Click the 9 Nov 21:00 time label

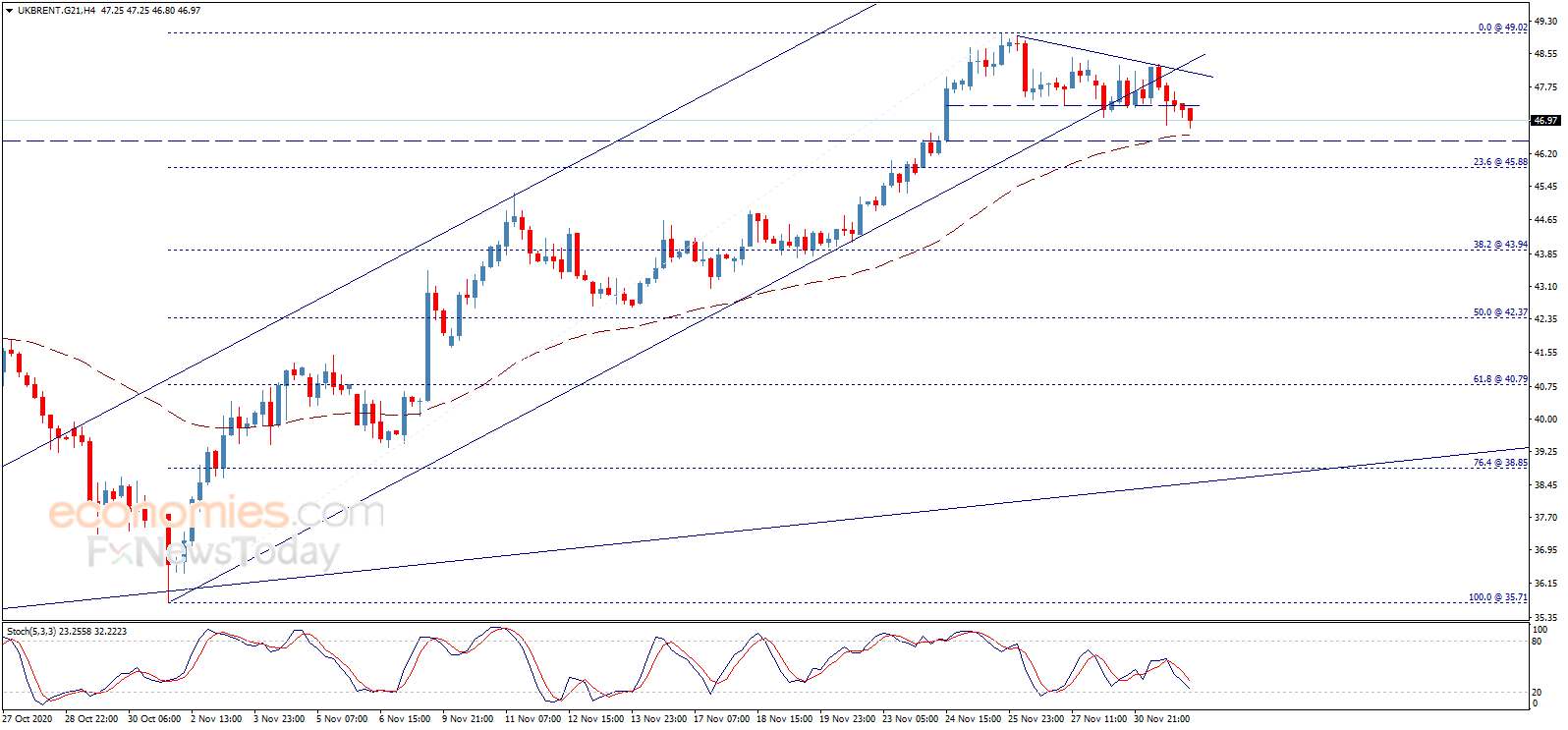click(468, 719)
